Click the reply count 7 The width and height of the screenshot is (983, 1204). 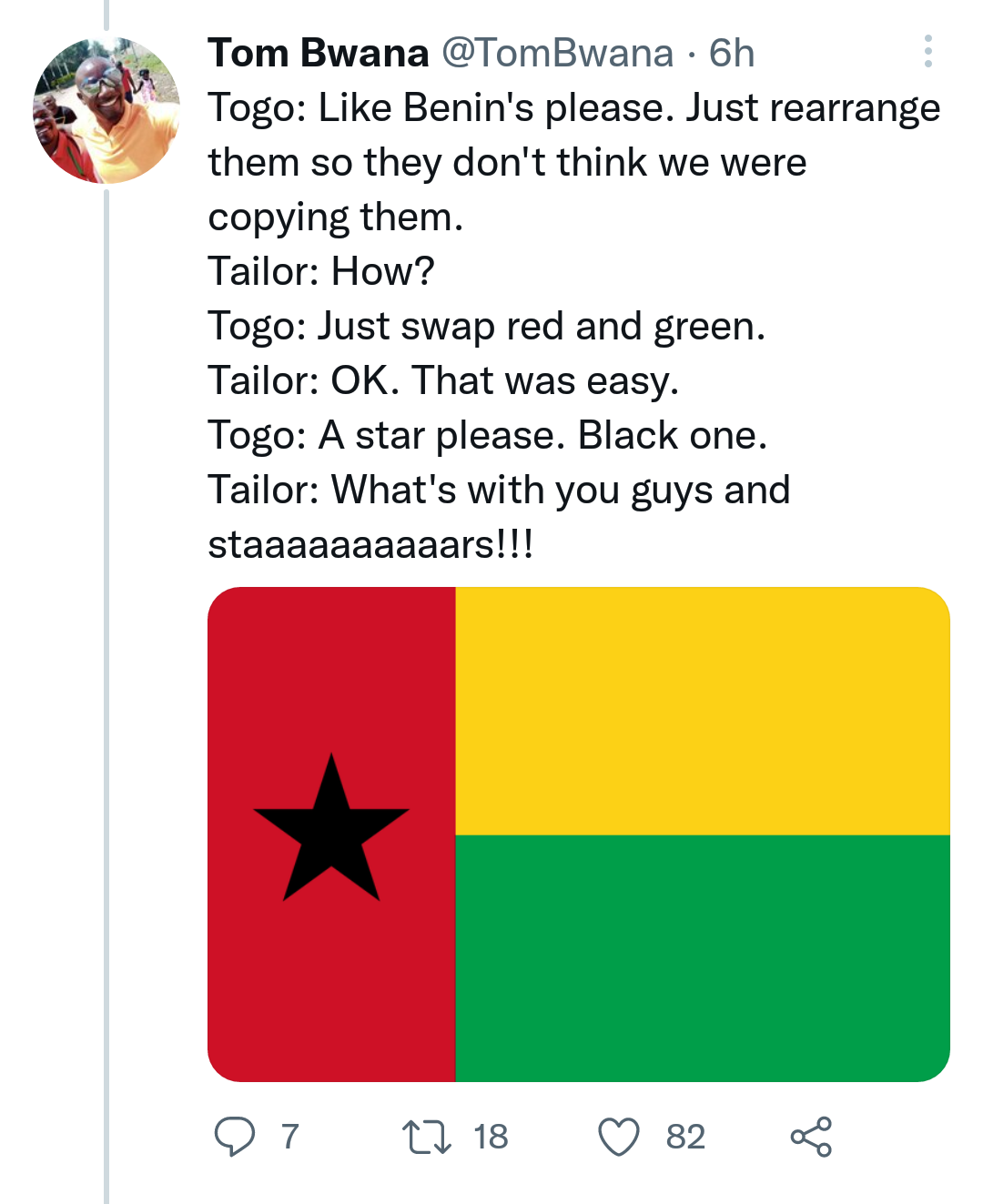pyautogui.click(x=289, y=1137)
